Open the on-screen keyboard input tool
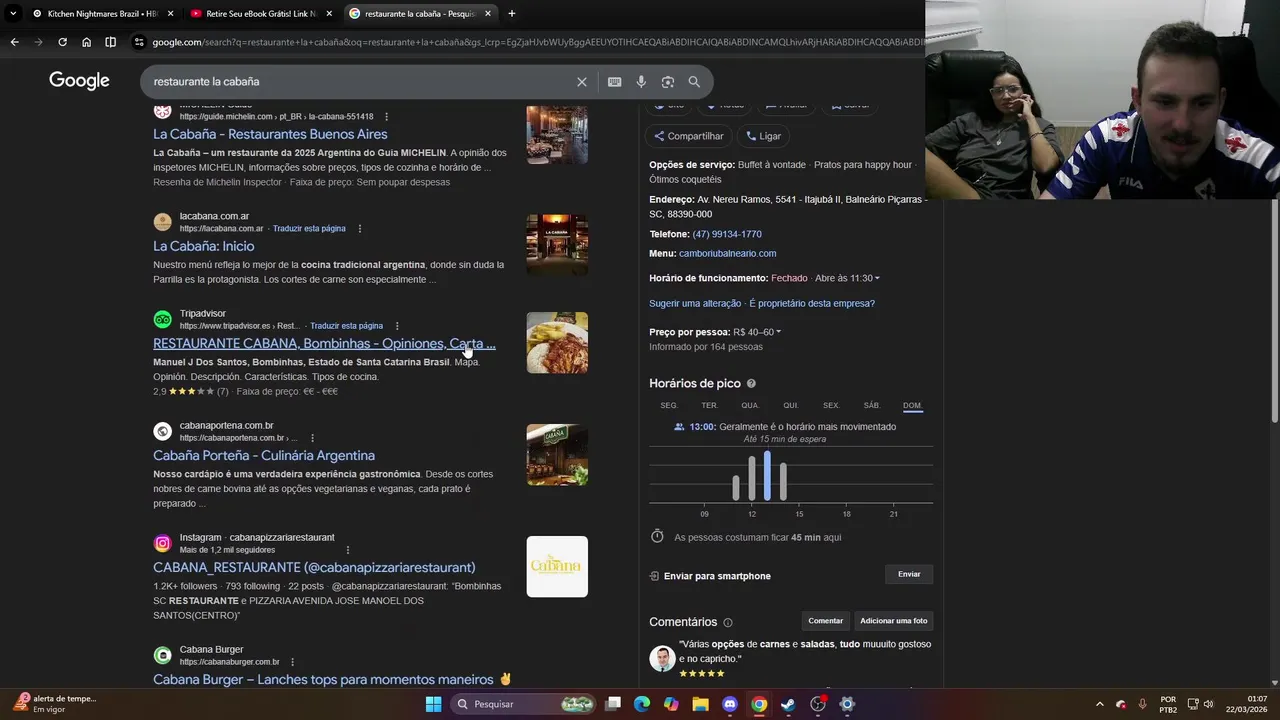The image size is (1280, 720). (x=614, y=82)
